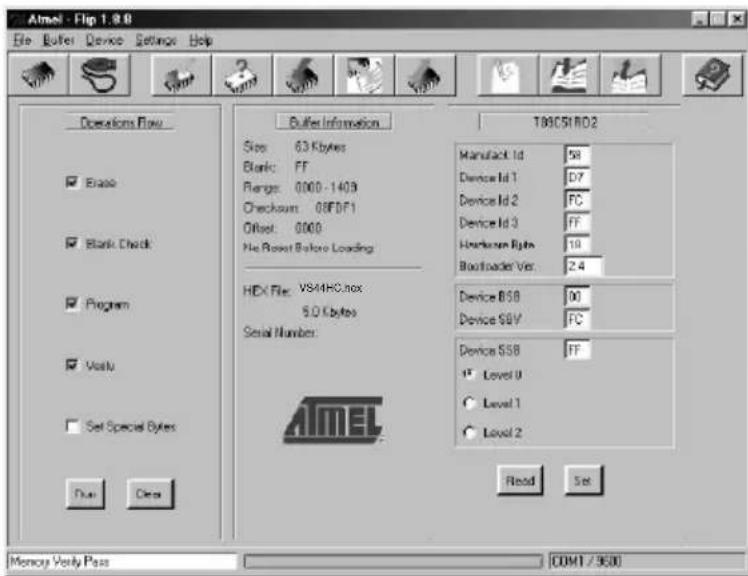The image size is (748, 576).
Task: Click the 0000 - 1409 range value
Action: coord(326,187)
